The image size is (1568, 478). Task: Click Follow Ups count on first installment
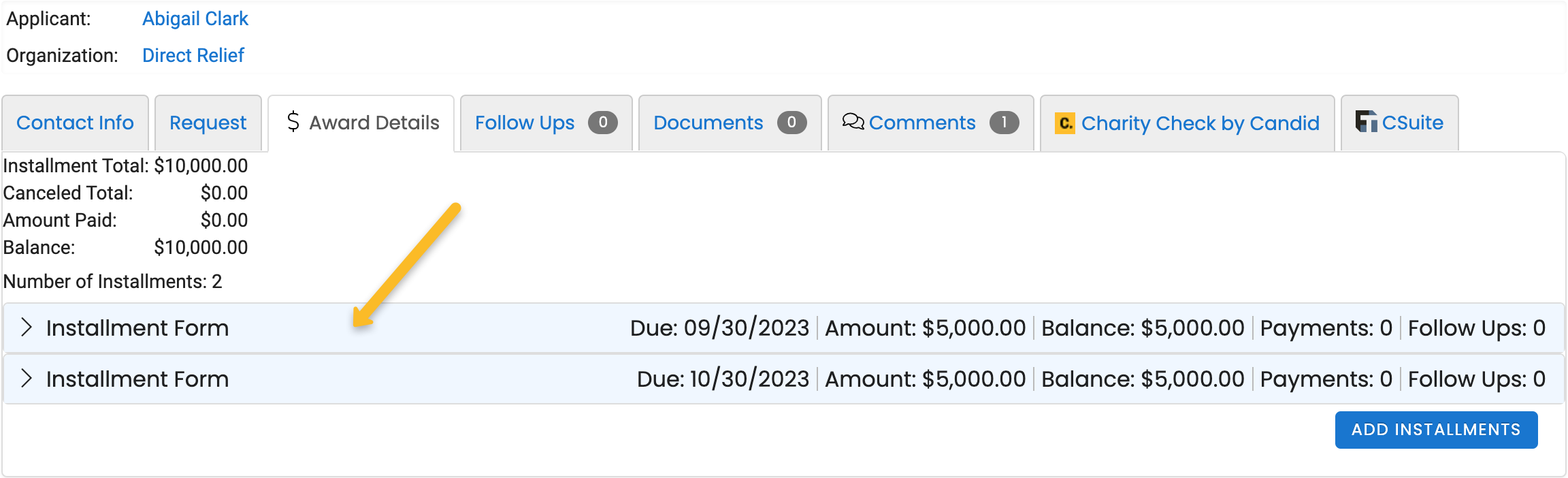tap(1477, 328)
